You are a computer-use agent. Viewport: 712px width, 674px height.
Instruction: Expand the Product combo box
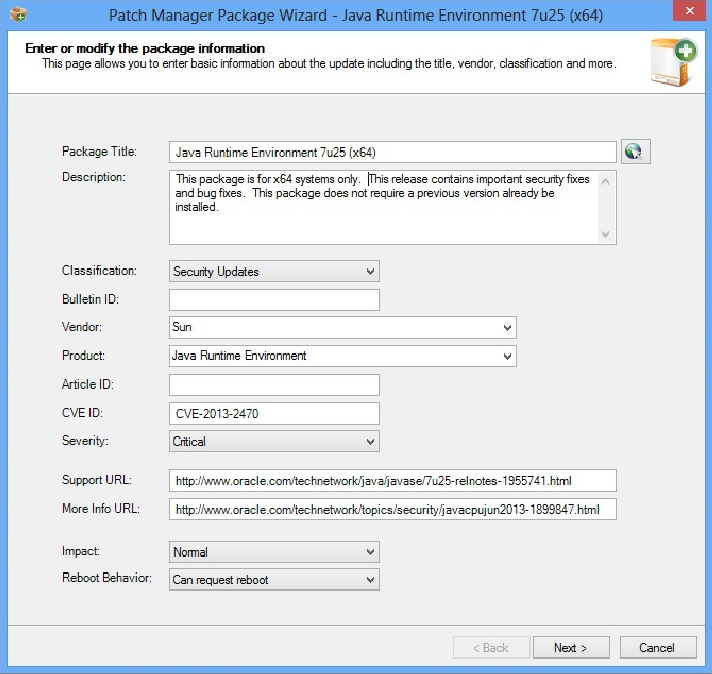(x=507, y=356)
